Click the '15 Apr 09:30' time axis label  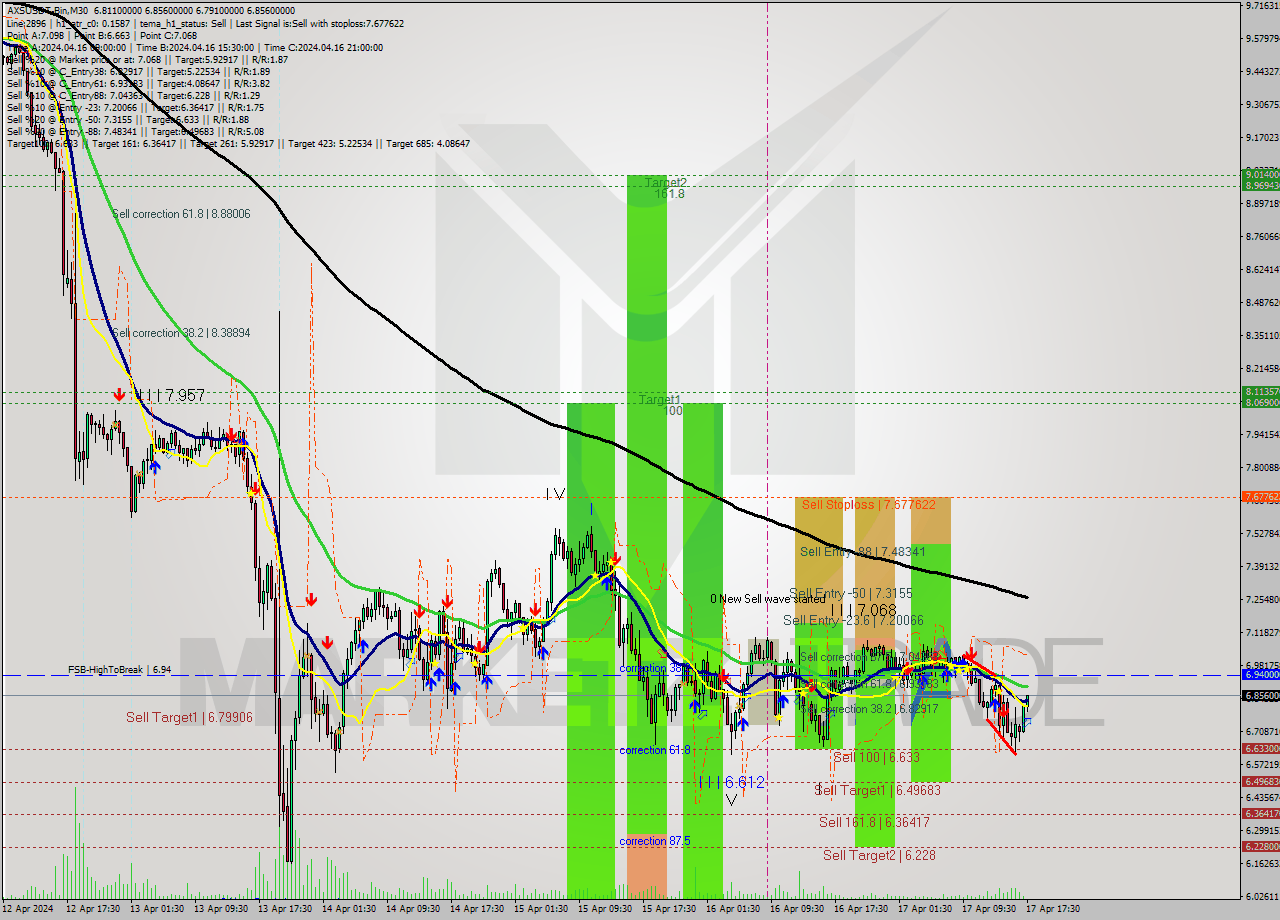pyautogui.click(x=605, y=909)
